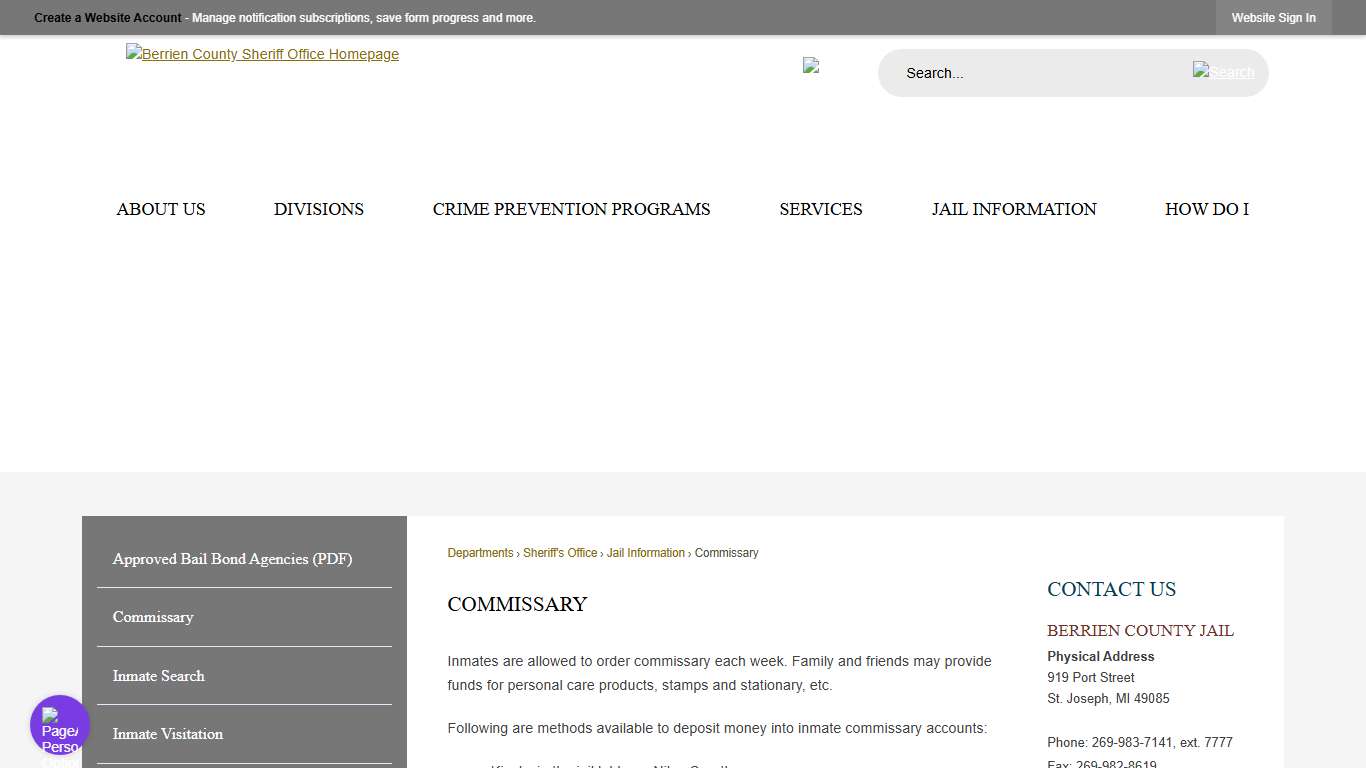
Task: Click the Jail Information breadcrumb link
Action: pos(646,553)
